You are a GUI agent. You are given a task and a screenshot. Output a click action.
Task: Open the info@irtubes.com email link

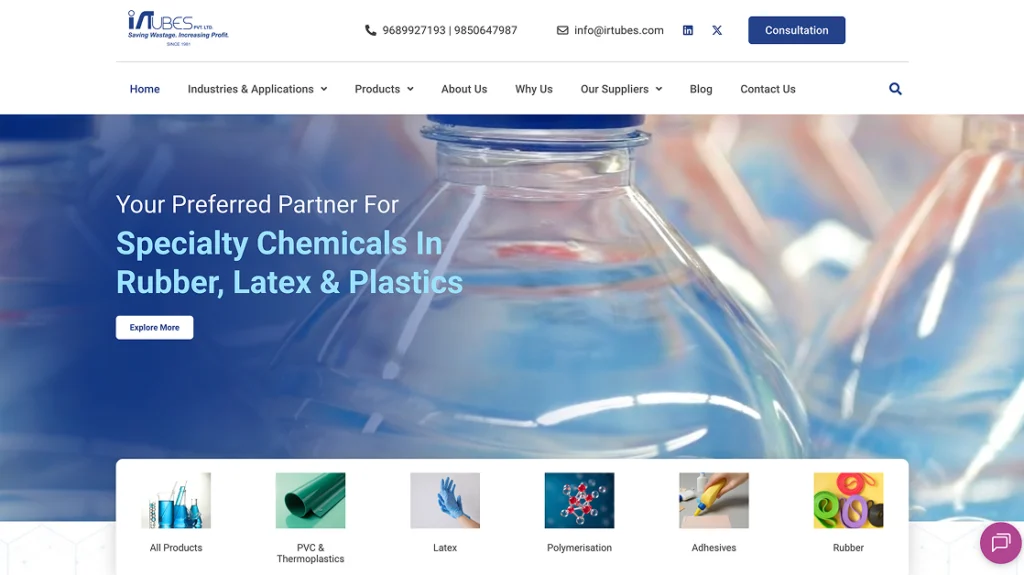coord(618,30)
